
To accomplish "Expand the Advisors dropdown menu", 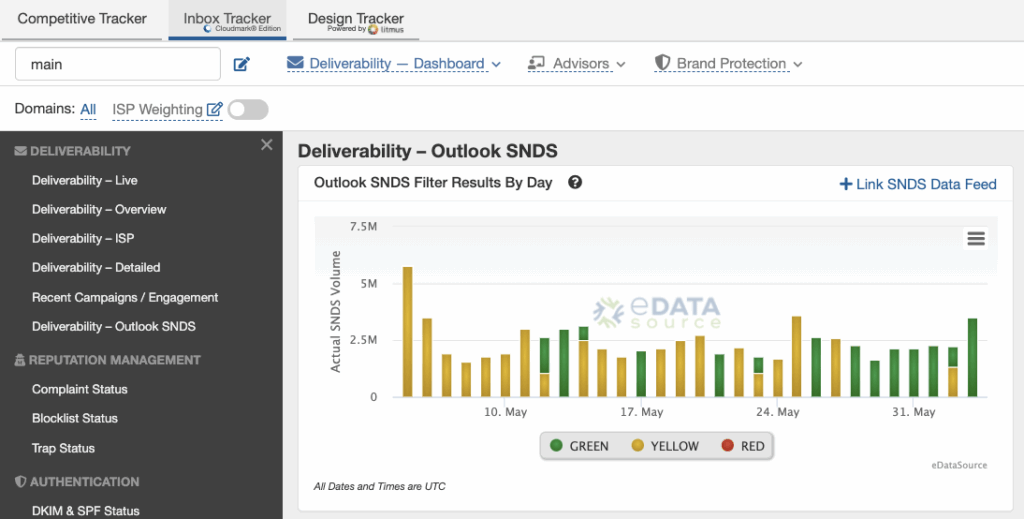I will pos(577,63).
